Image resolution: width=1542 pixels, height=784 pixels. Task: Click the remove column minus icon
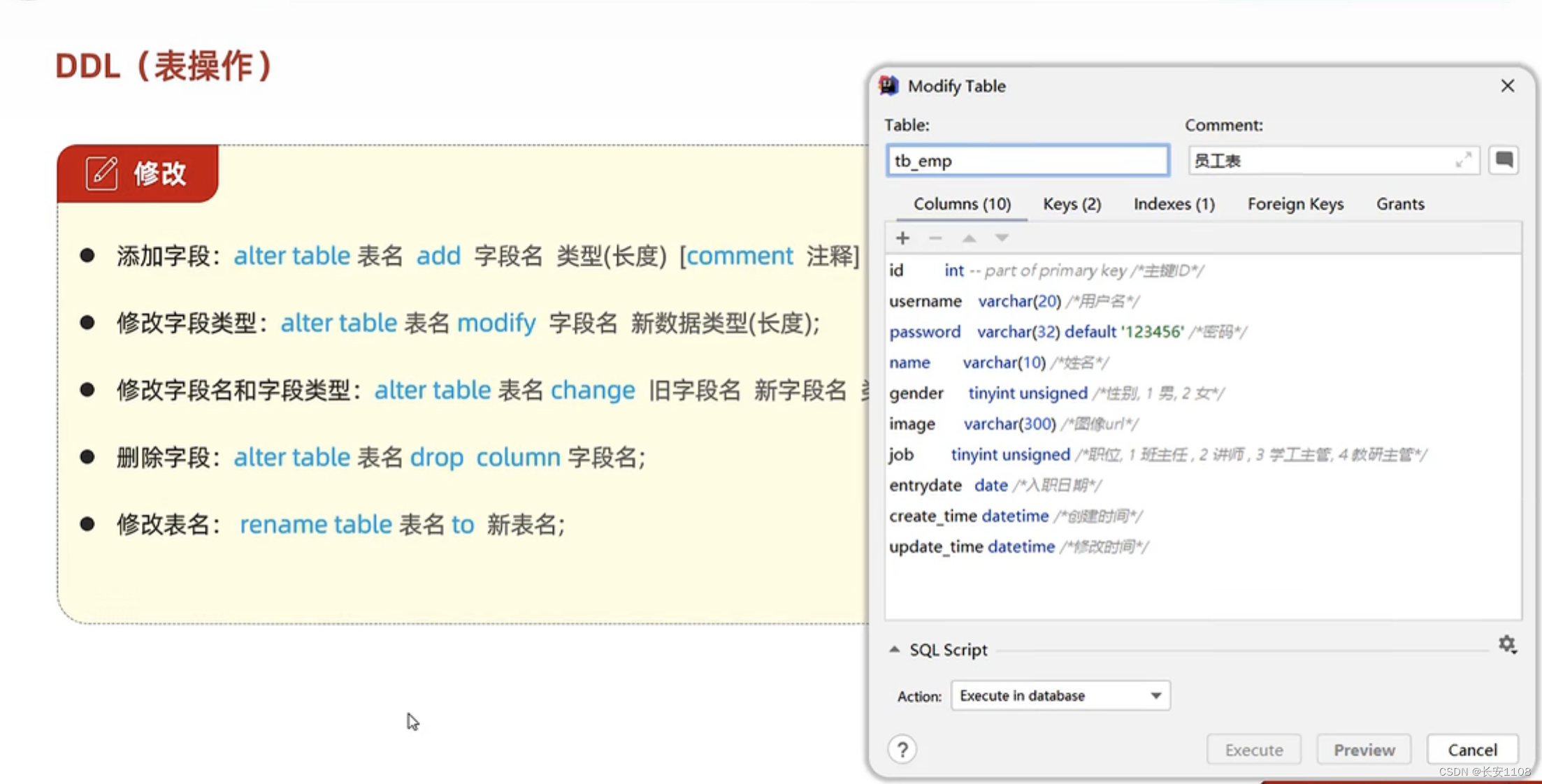[x=935, y=238]
